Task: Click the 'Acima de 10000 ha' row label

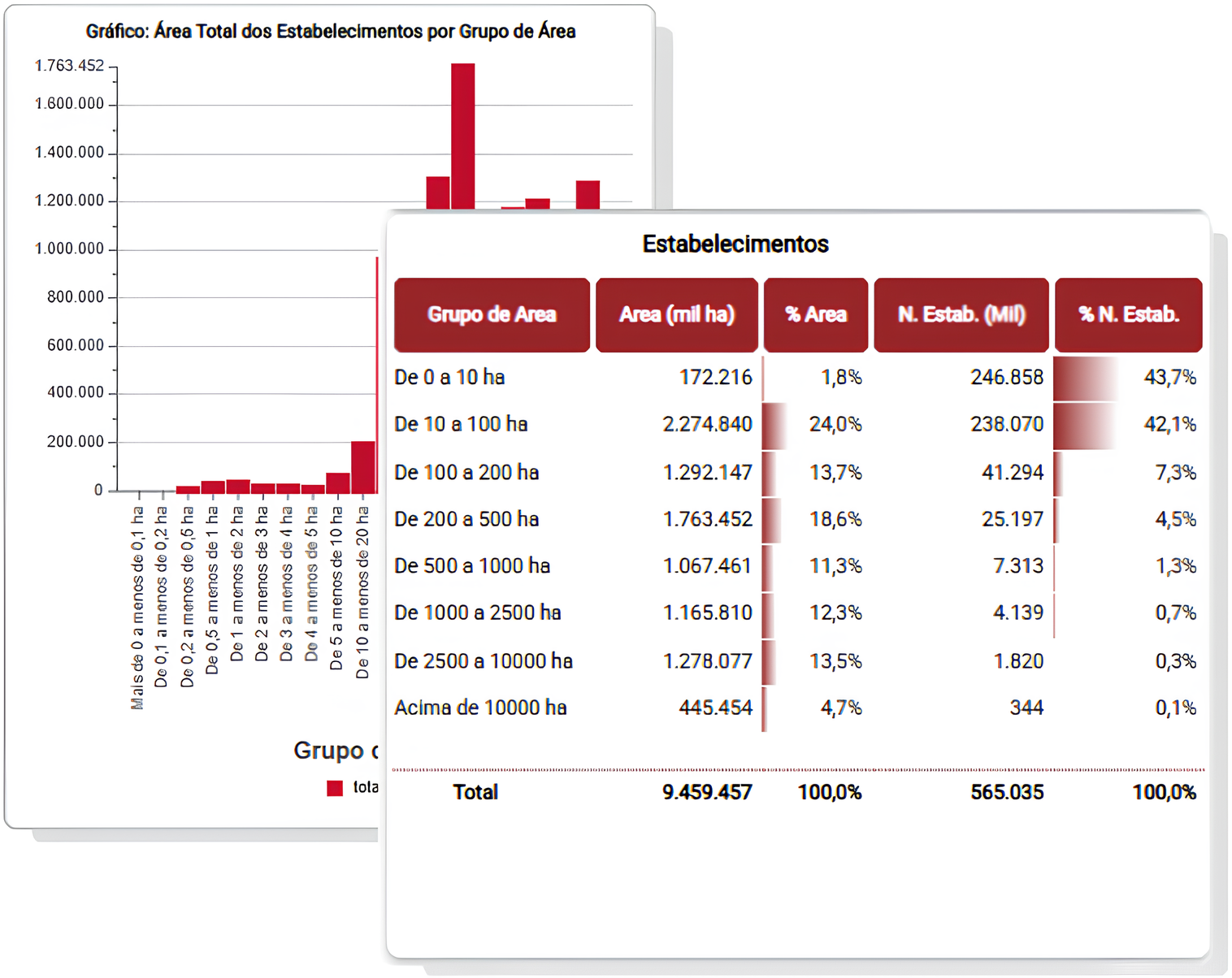Action: click(480, 708)
